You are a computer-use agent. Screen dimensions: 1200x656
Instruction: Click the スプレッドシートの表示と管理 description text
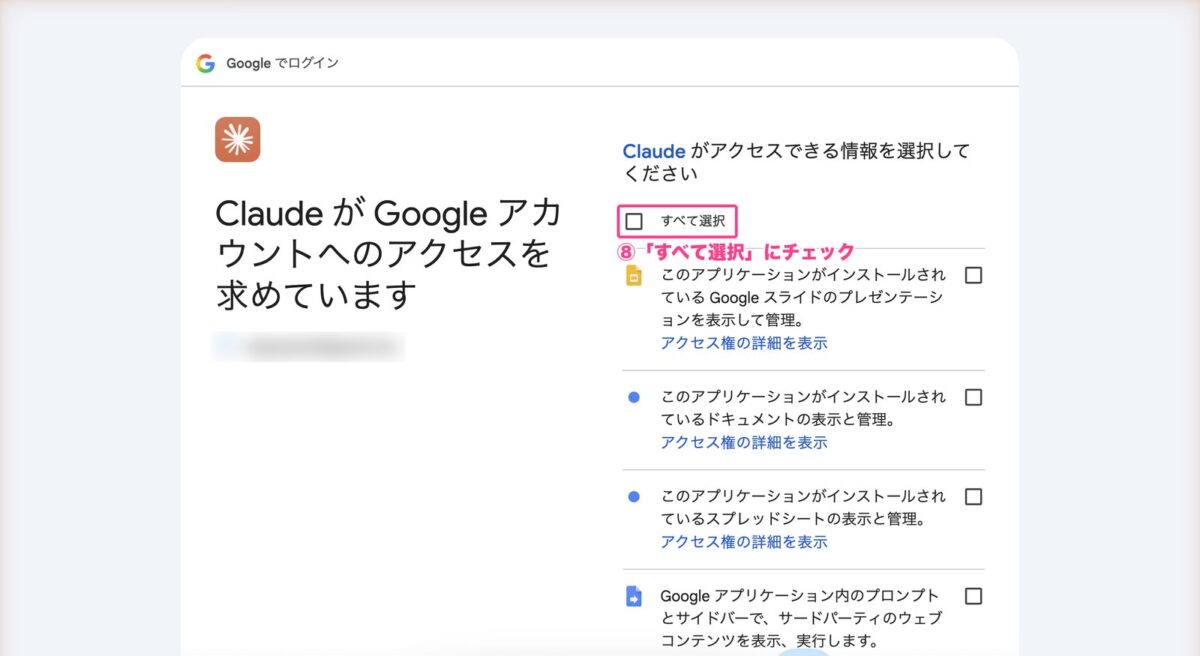[x=802, y=508]
